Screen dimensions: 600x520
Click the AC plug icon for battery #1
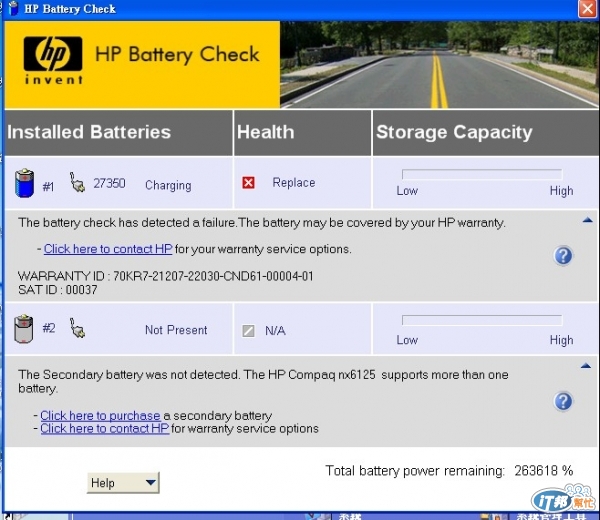pos(77,182)
